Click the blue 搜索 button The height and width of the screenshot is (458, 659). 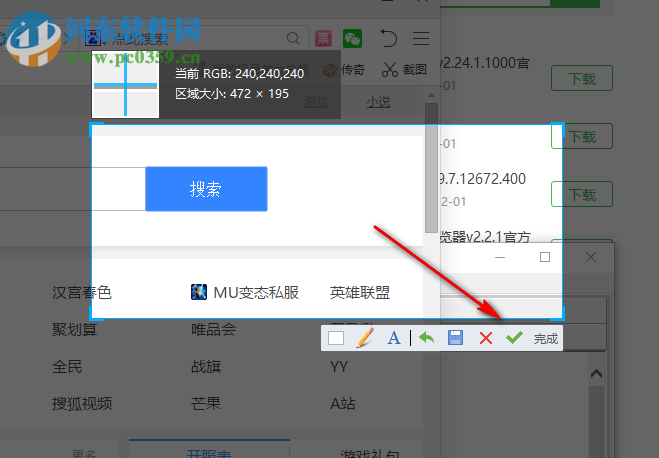click(206, 189)
